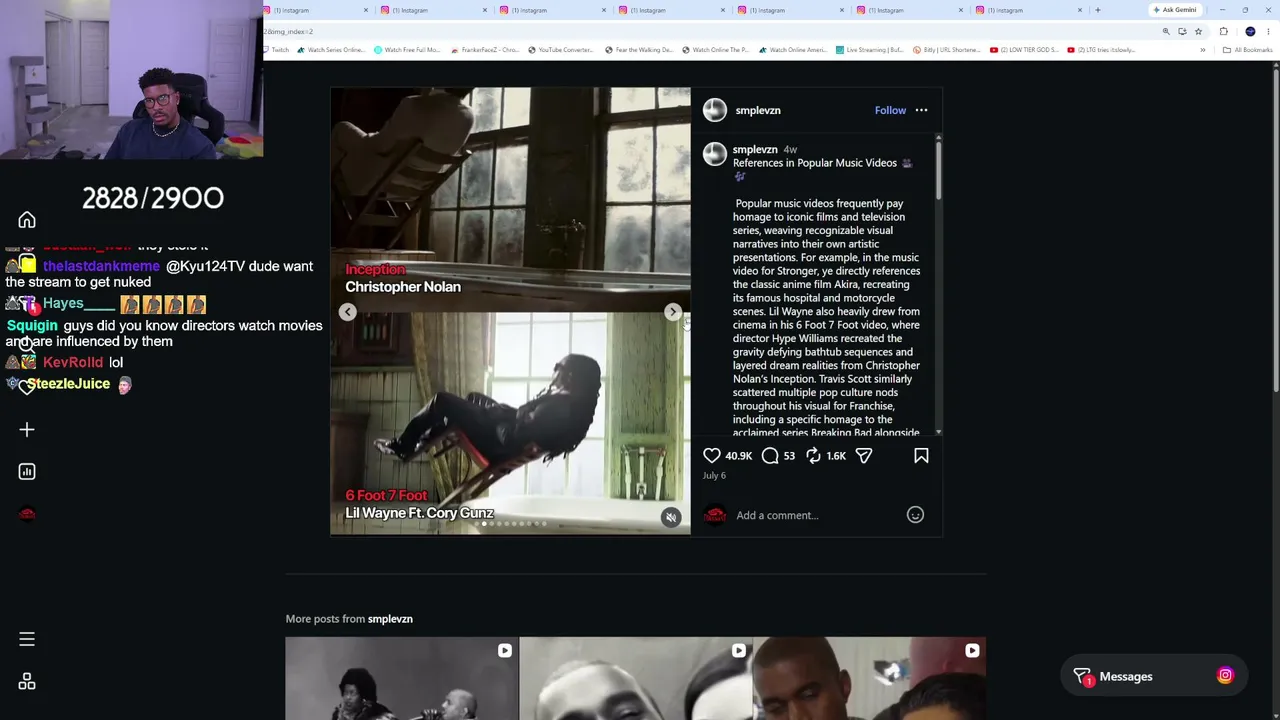Open comments with the speech bubble icon

coord(770,456)
